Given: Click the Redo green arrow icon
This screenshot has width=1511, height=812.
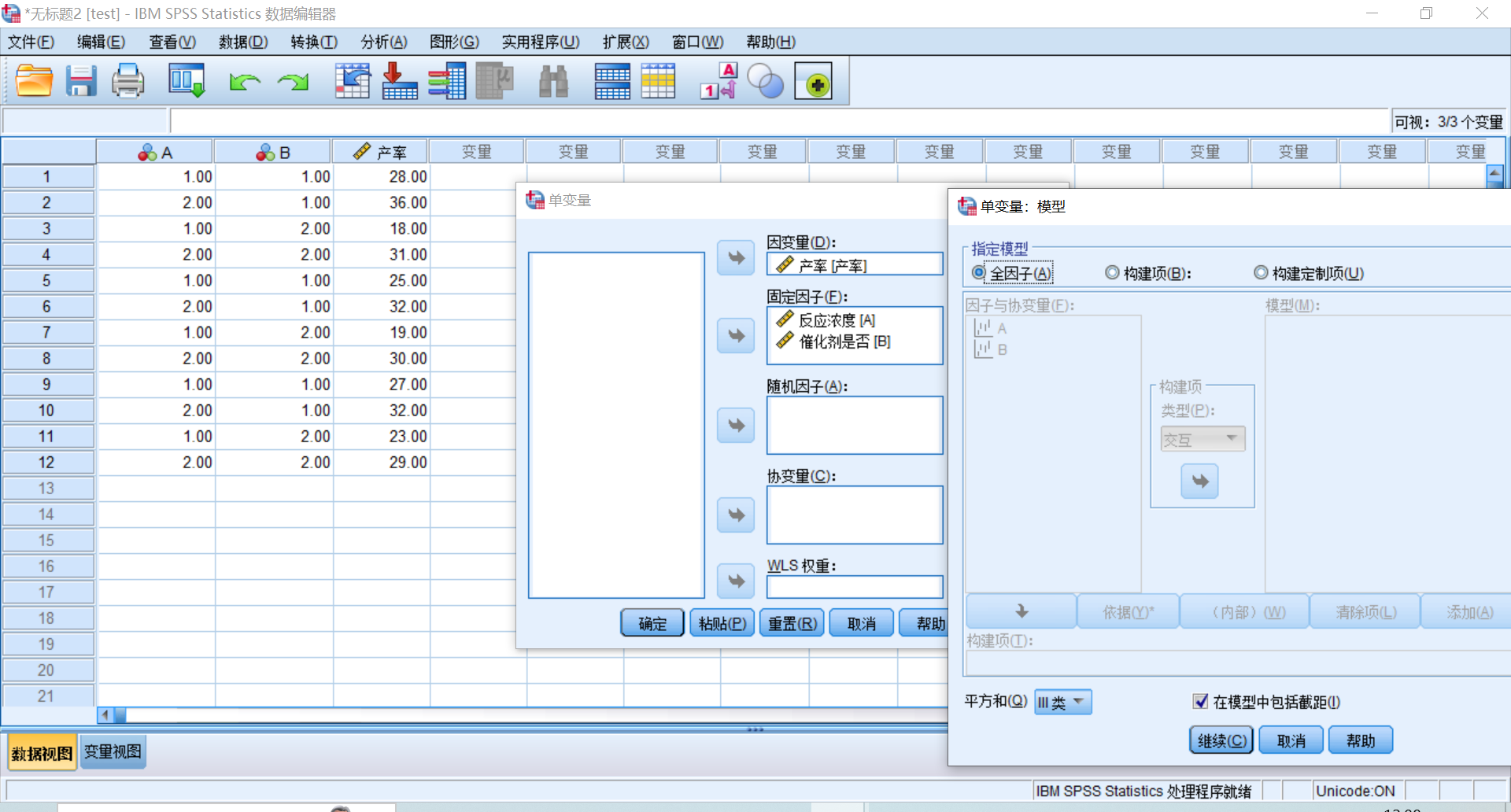Looking at the screenshot, I should 294,81.
